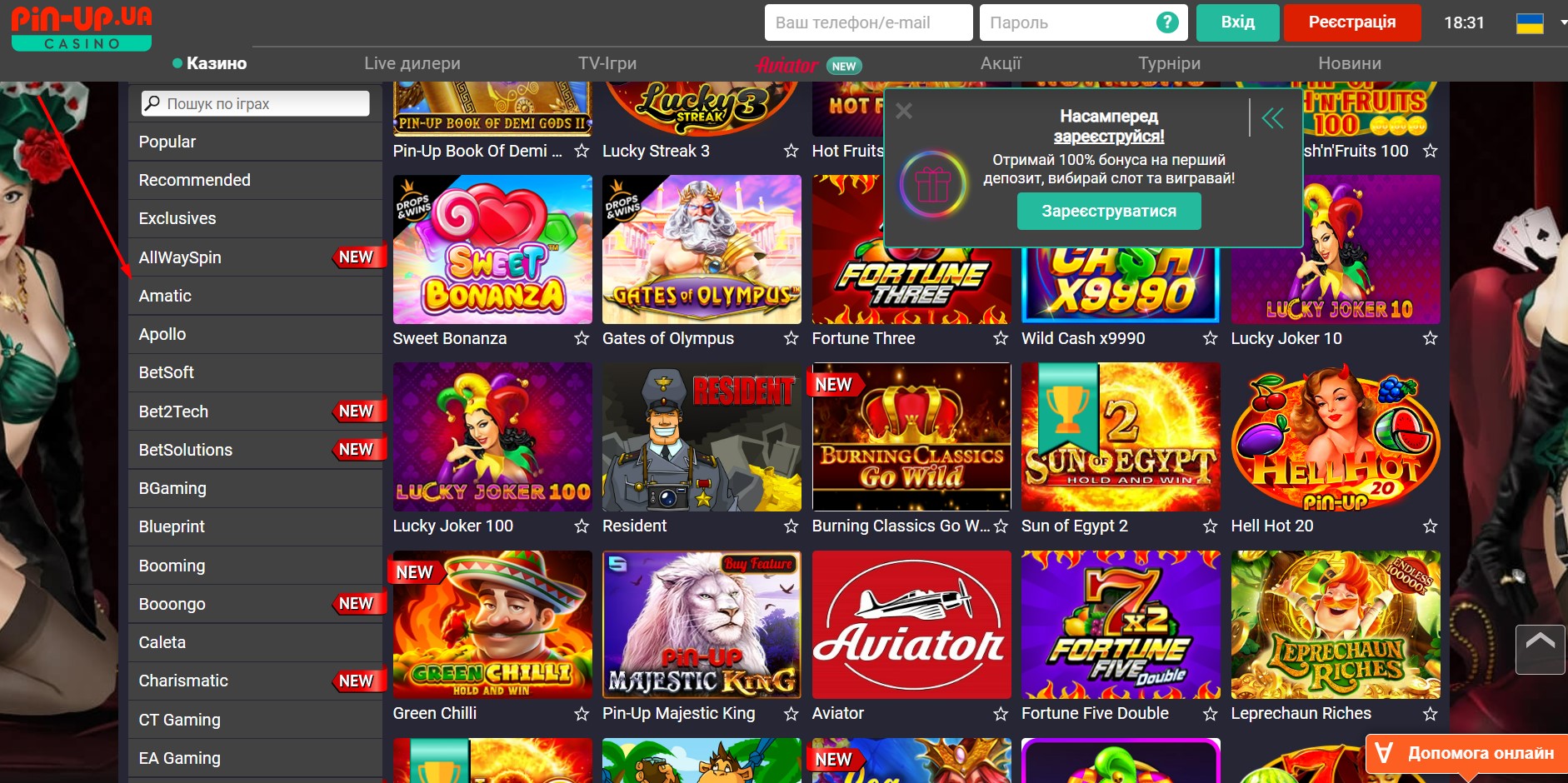This screenshot has height=783, width=1568.
Task: Click the scroll-to-top arrow button
Action: 1540,649
